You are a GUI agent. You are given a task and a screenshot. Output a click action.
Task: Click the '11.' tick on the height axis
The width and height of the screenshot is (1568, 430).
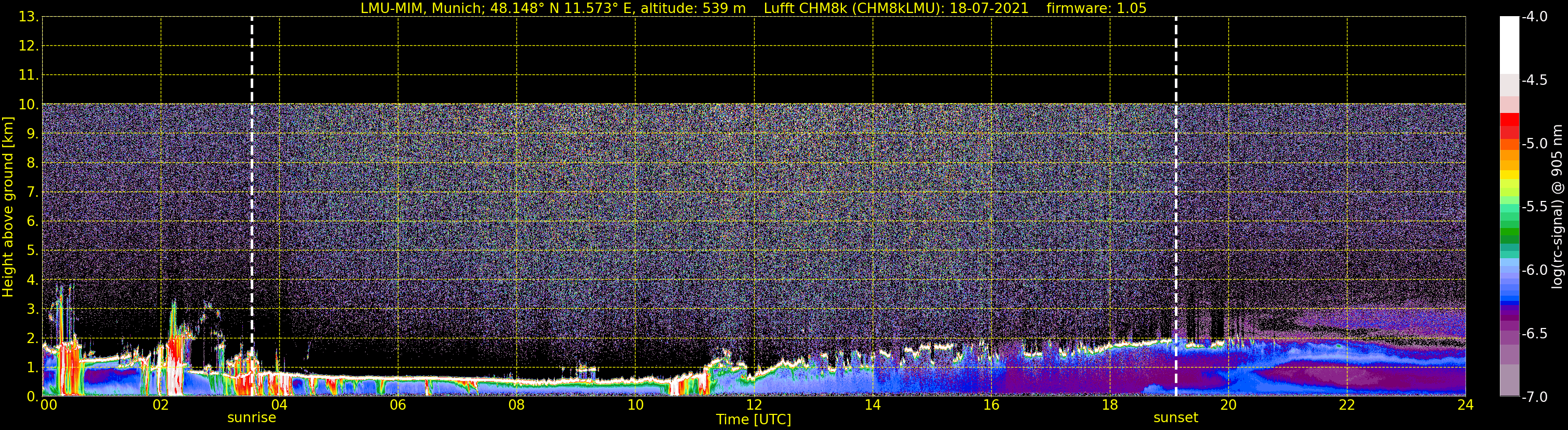click(x=29, y=75)
